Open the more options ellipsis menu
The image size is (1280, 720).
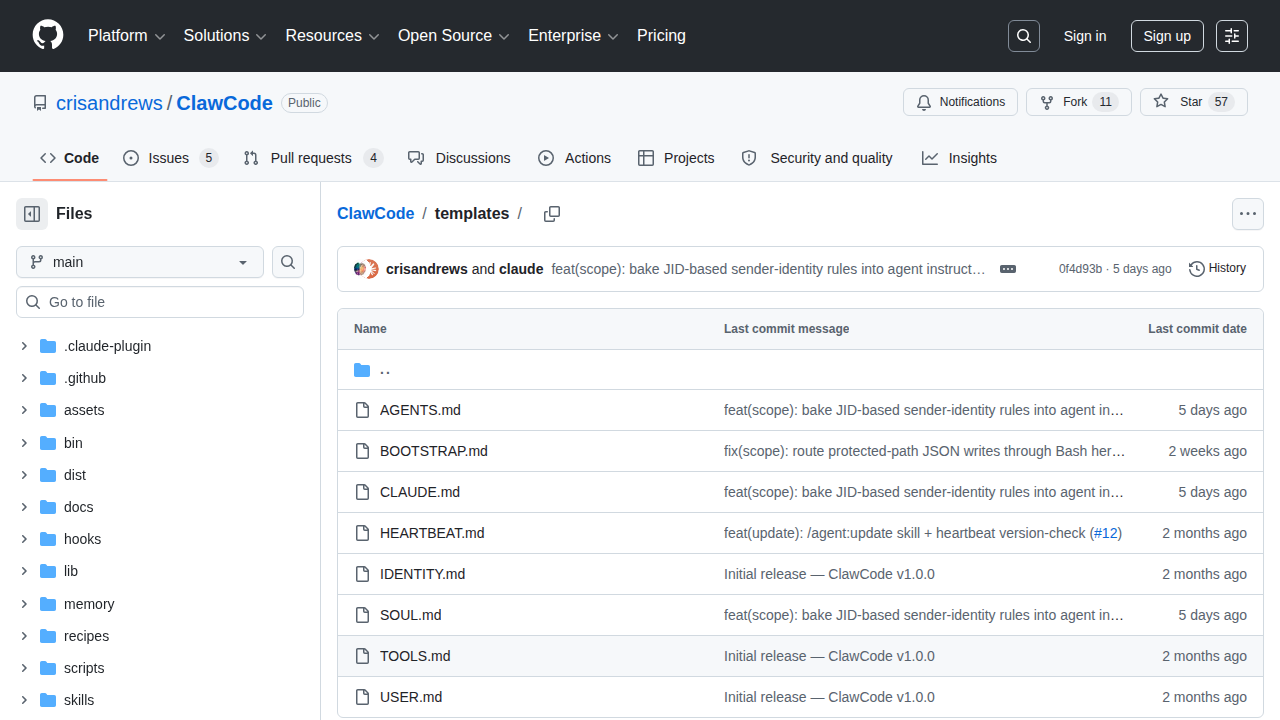(x=1248, y=214)
